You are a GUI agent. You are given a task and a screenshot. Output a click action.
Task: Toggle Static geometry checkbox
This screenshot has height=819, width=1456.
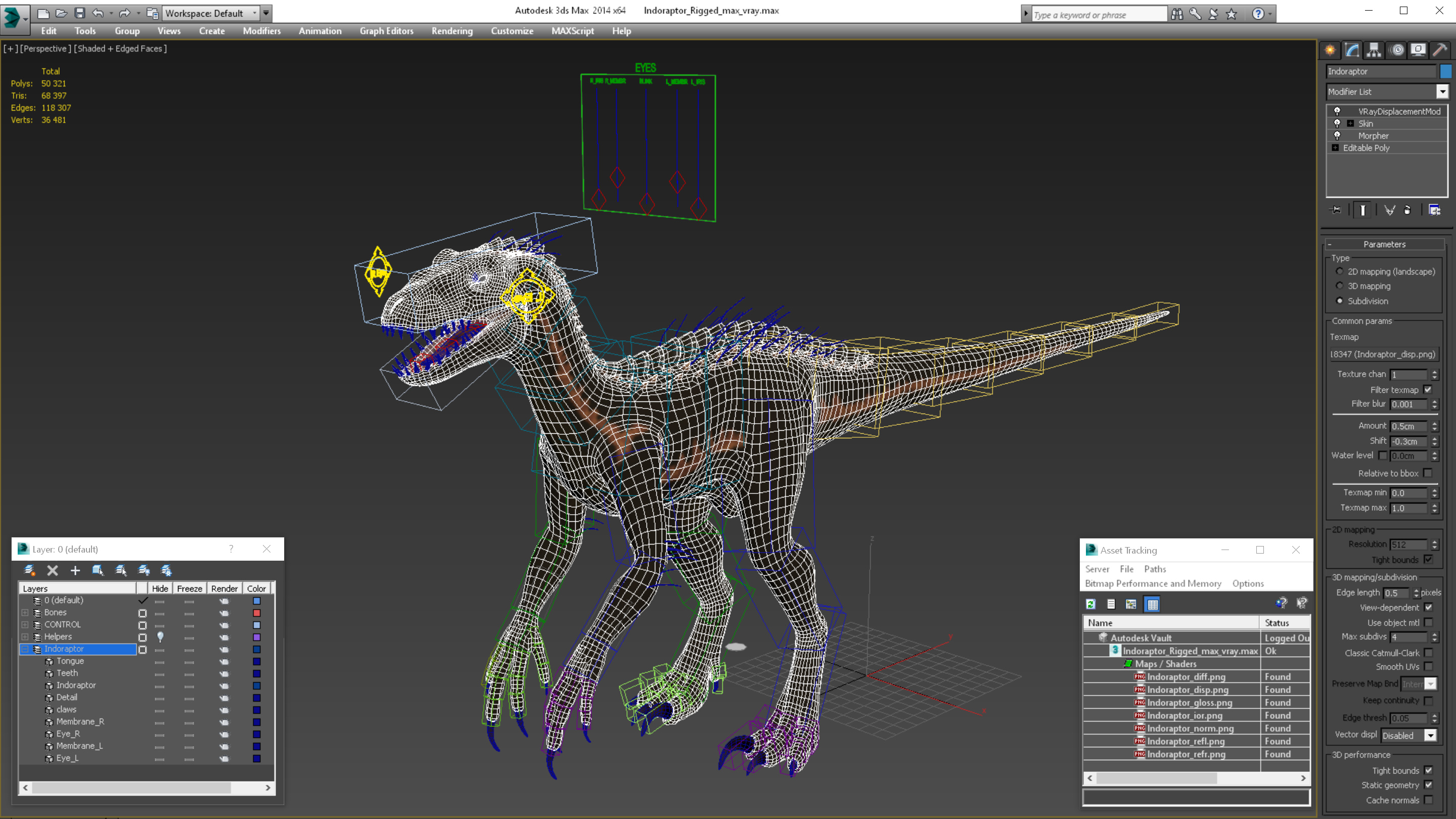point(1429,785)
